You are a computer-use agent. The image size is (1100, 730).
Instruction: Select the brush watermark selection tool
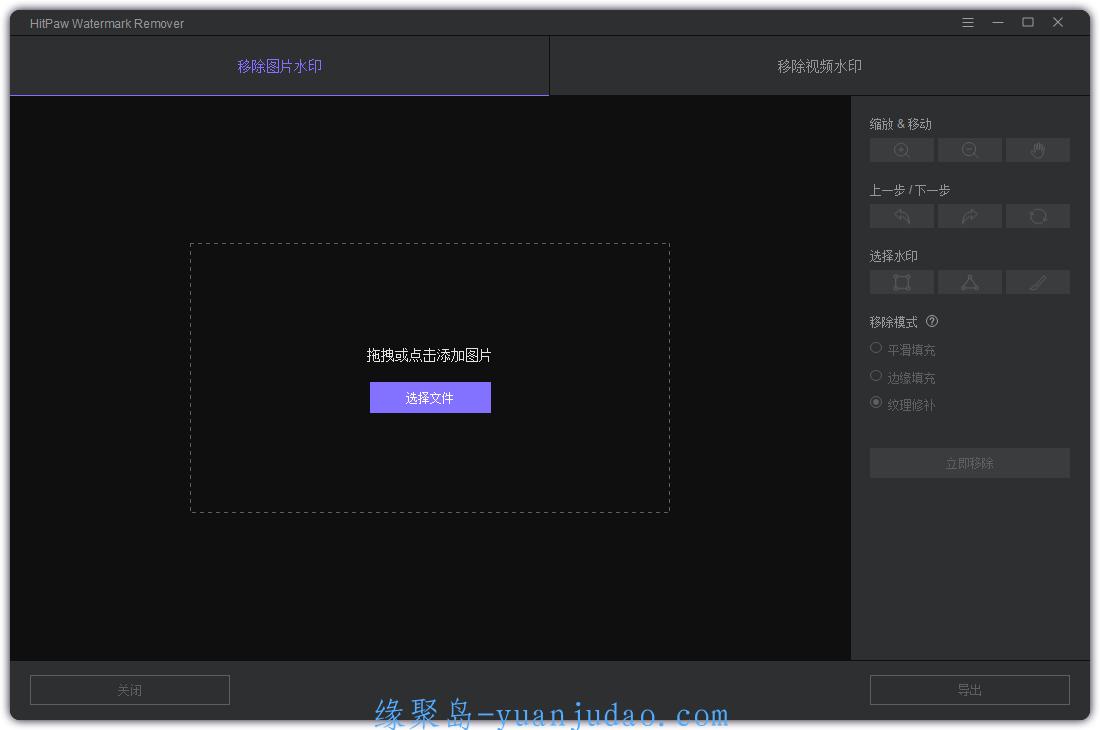click(1038, 283)
